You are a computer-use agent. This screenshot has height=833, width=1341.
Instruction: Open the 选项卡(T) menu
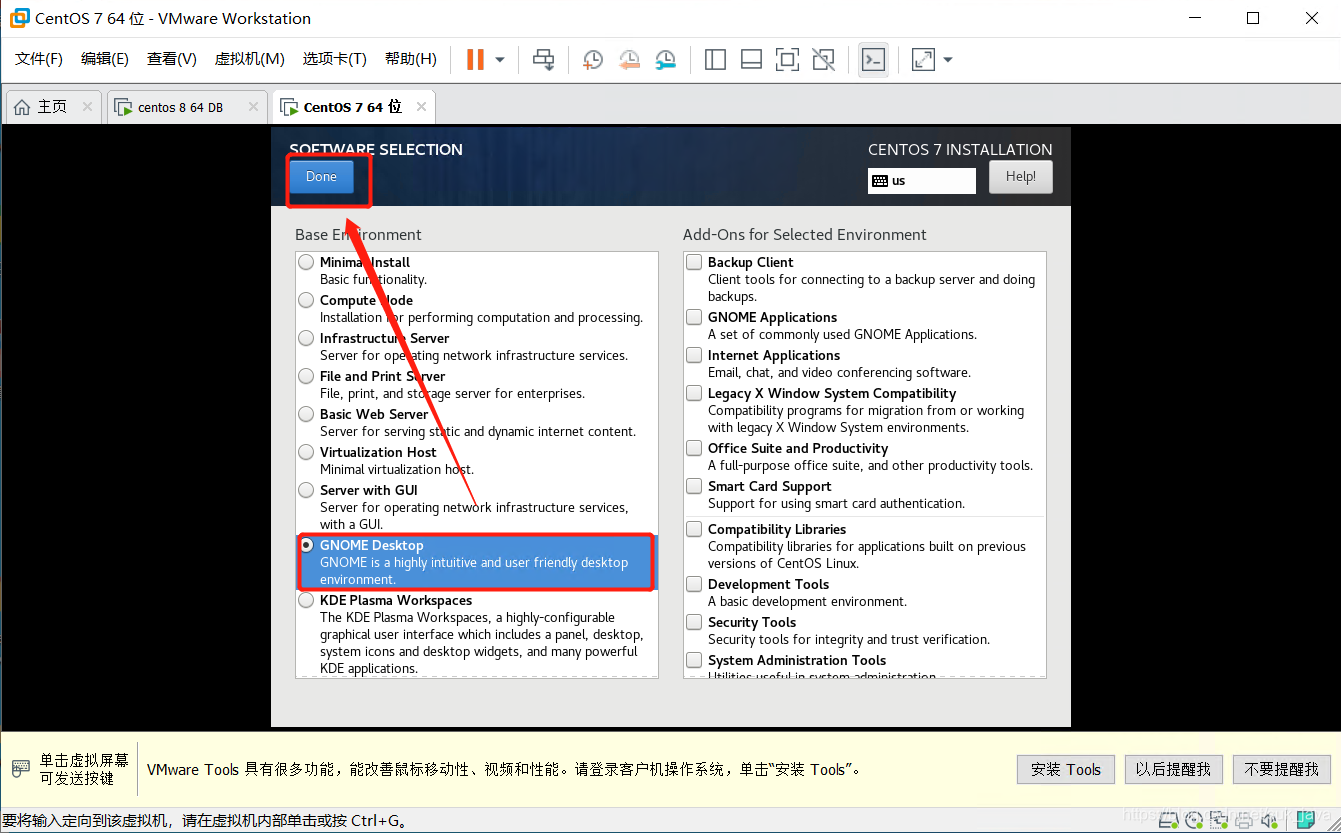[335, 59]
